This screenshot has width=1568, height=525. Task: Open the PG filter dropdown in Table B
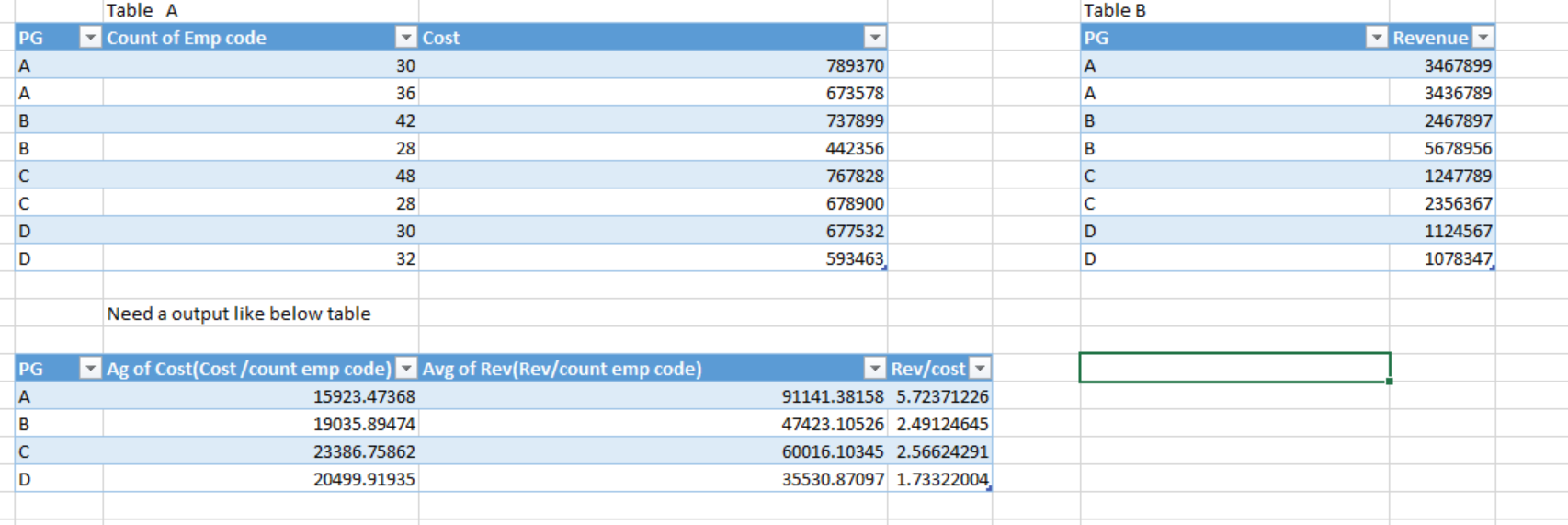click(x=1376, y=38)
